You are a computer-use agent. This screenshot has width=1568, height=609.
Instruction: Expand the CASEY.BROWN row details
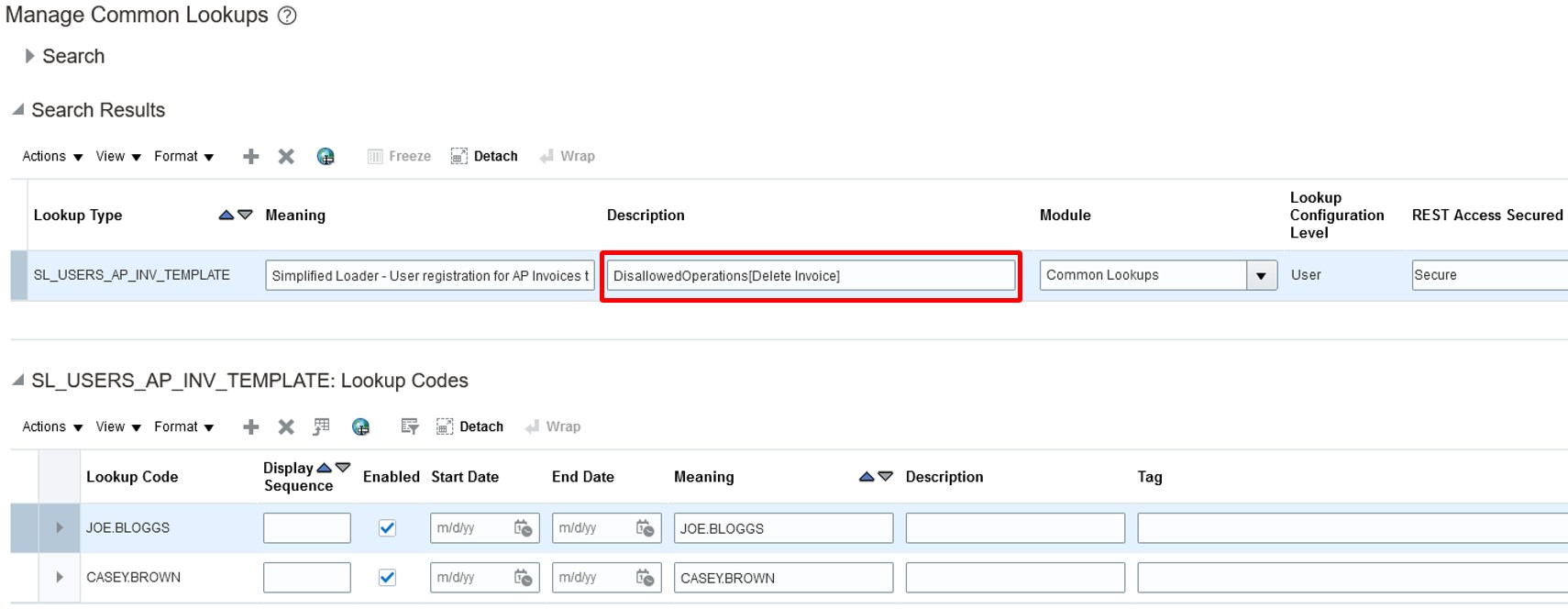coord(60,577)
